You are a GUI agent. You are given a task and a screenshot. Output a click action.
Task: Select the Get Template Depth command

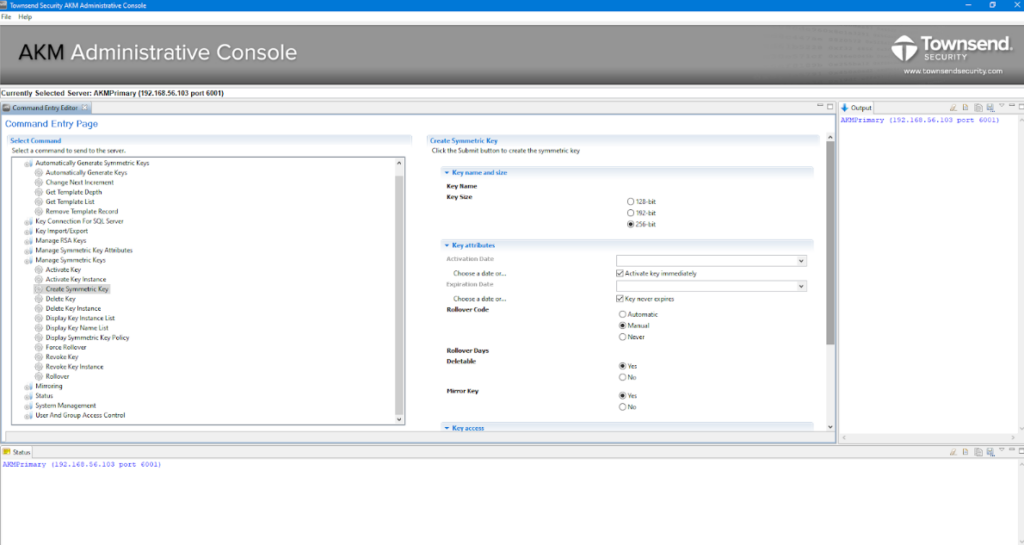(x=73, y=193)
